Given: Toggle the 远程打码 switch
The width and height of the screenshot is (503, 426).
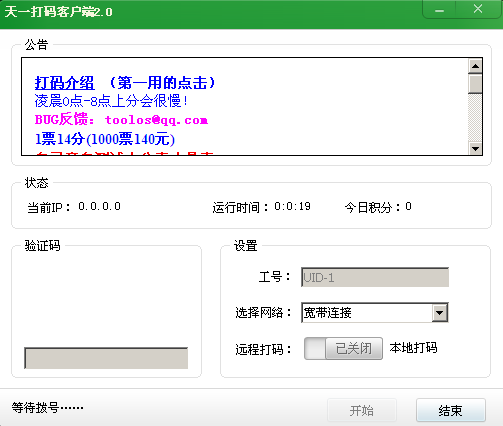Looking at the screenshot, I should 343,348.
